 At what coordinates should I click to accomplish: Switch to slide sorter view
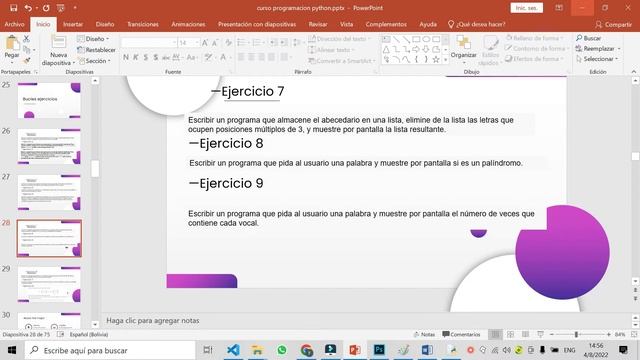click(510, 334)
